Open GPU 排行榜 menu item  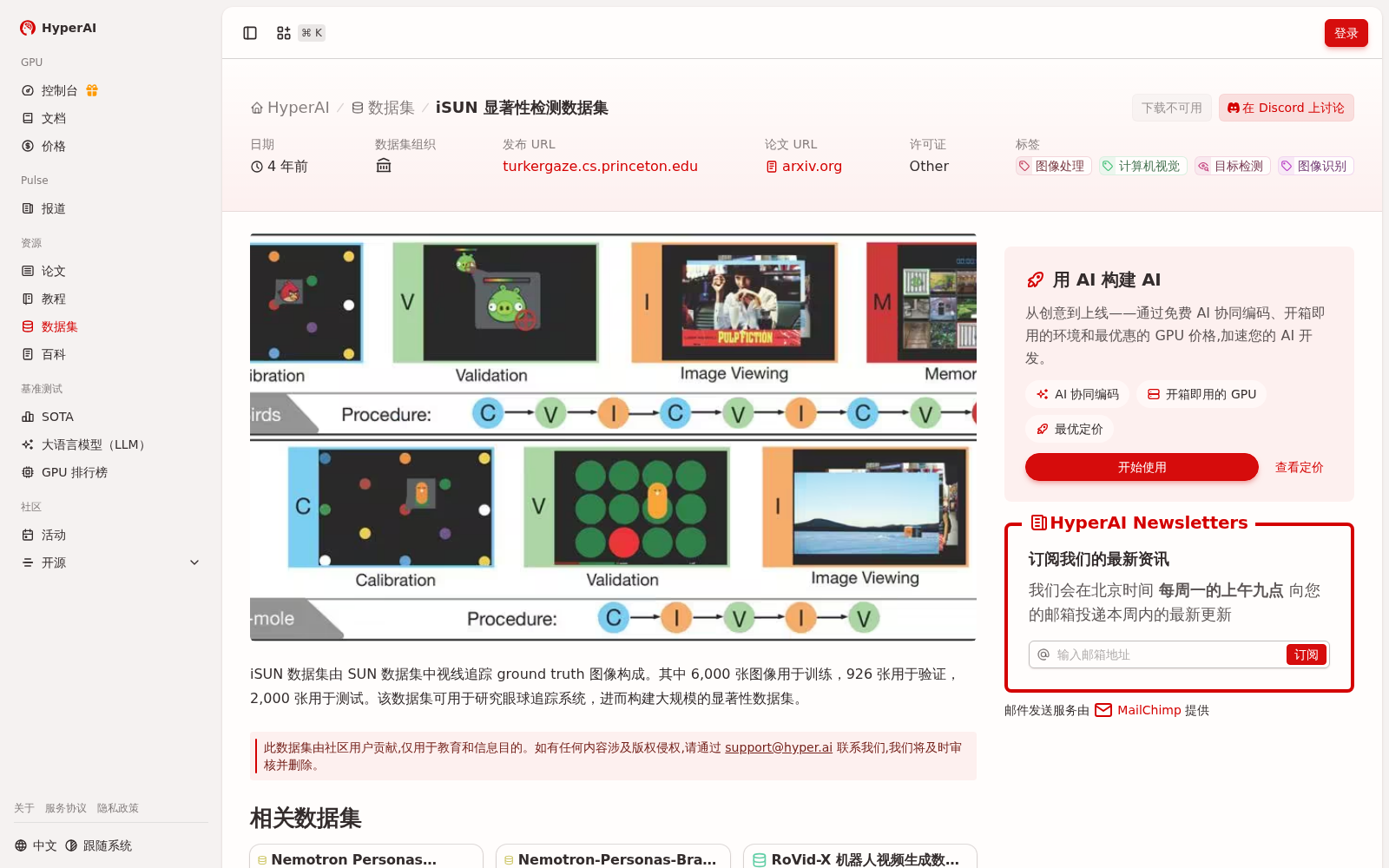tap(111, 472)
